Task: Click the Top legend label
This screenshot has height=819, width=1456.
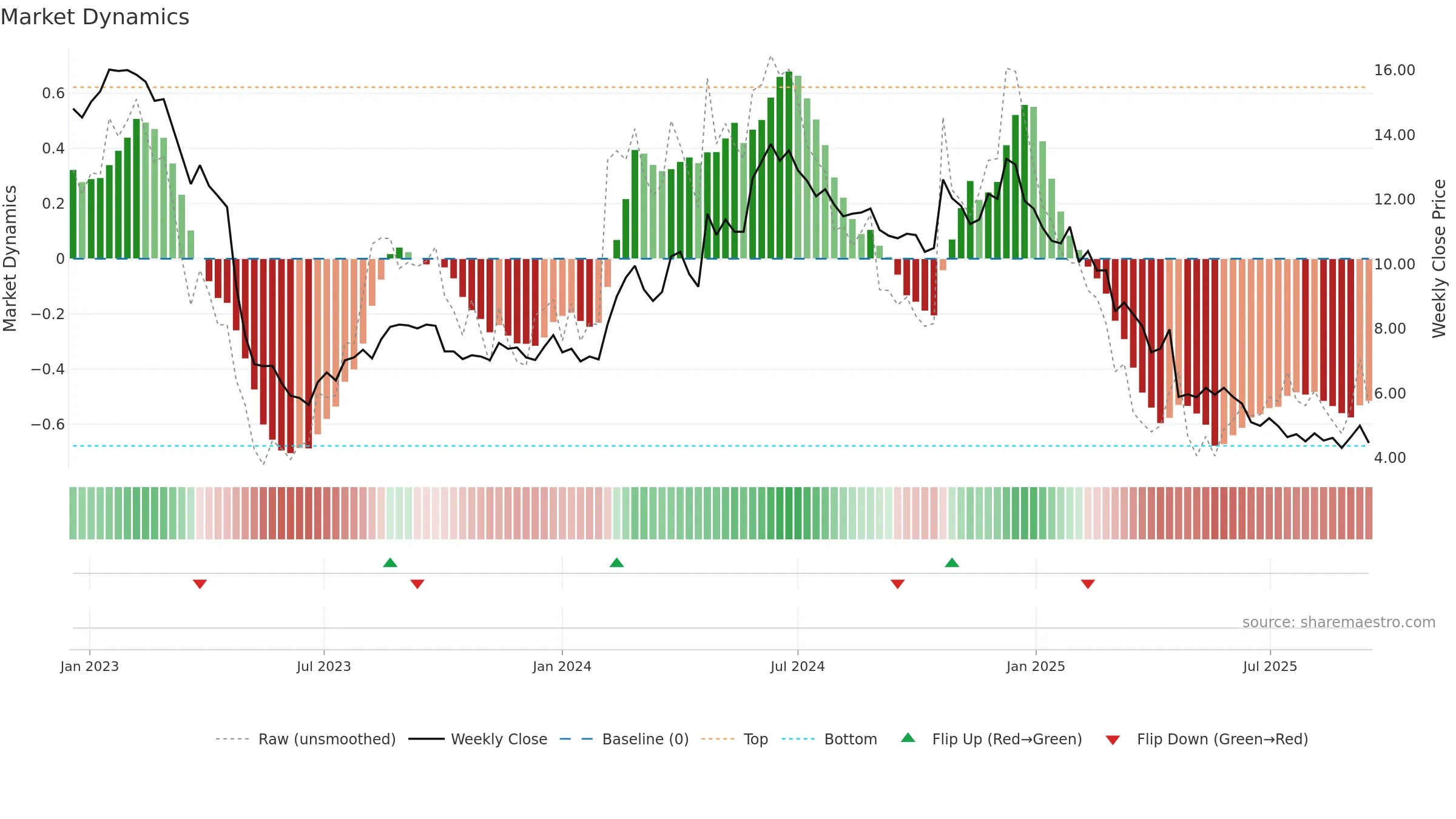Action: pyautogui.click(x=755, y=739)
